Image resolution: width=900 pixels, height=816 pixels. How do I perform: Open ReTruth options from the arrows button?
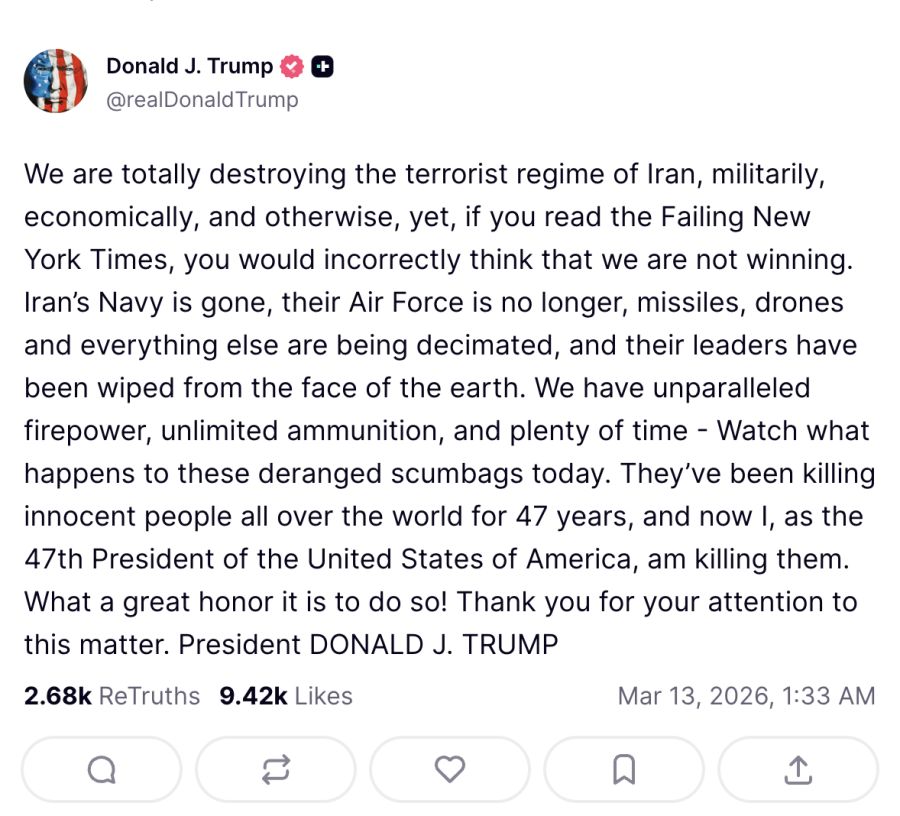(x=274, y=769)
